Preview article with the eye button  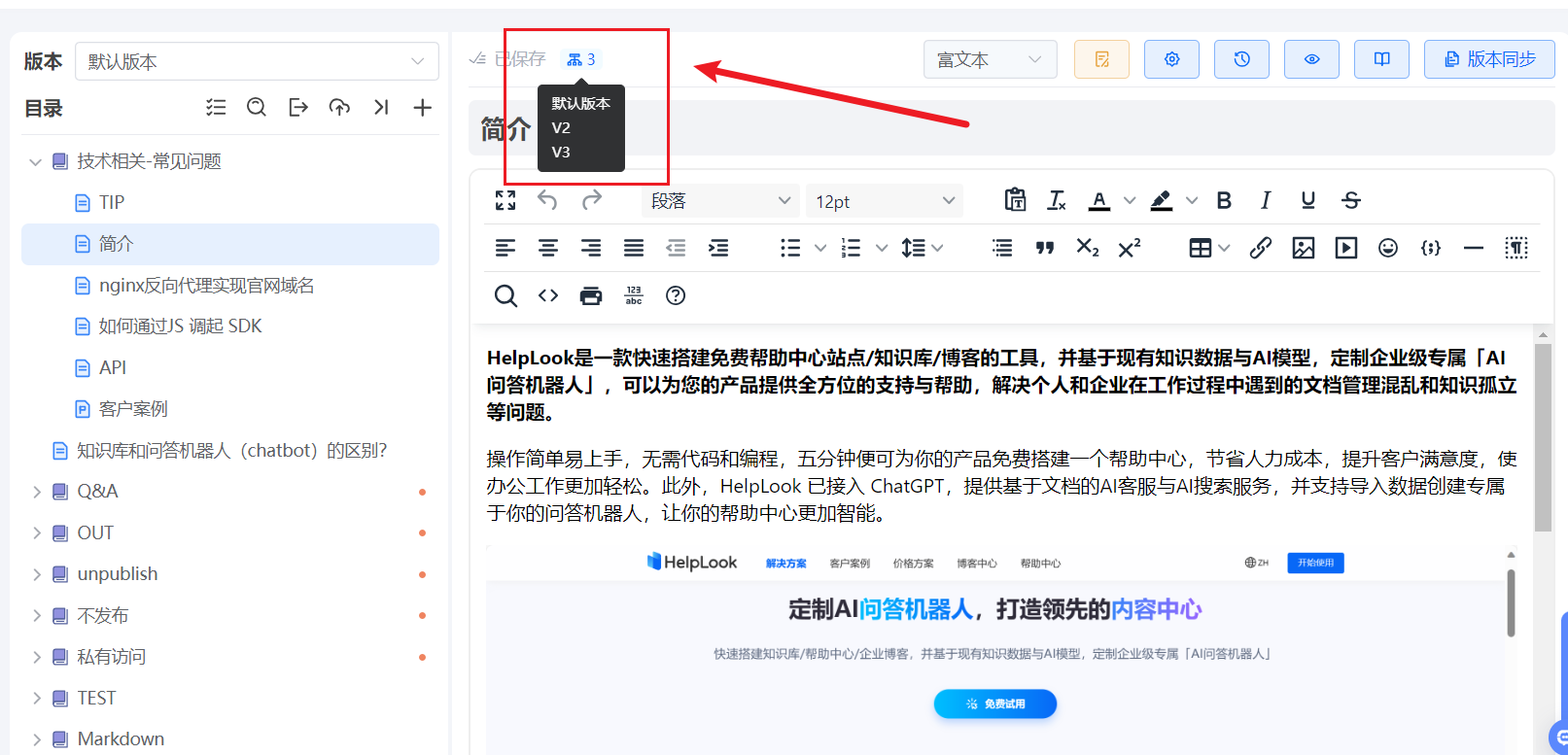click(x=1311, y=59)
